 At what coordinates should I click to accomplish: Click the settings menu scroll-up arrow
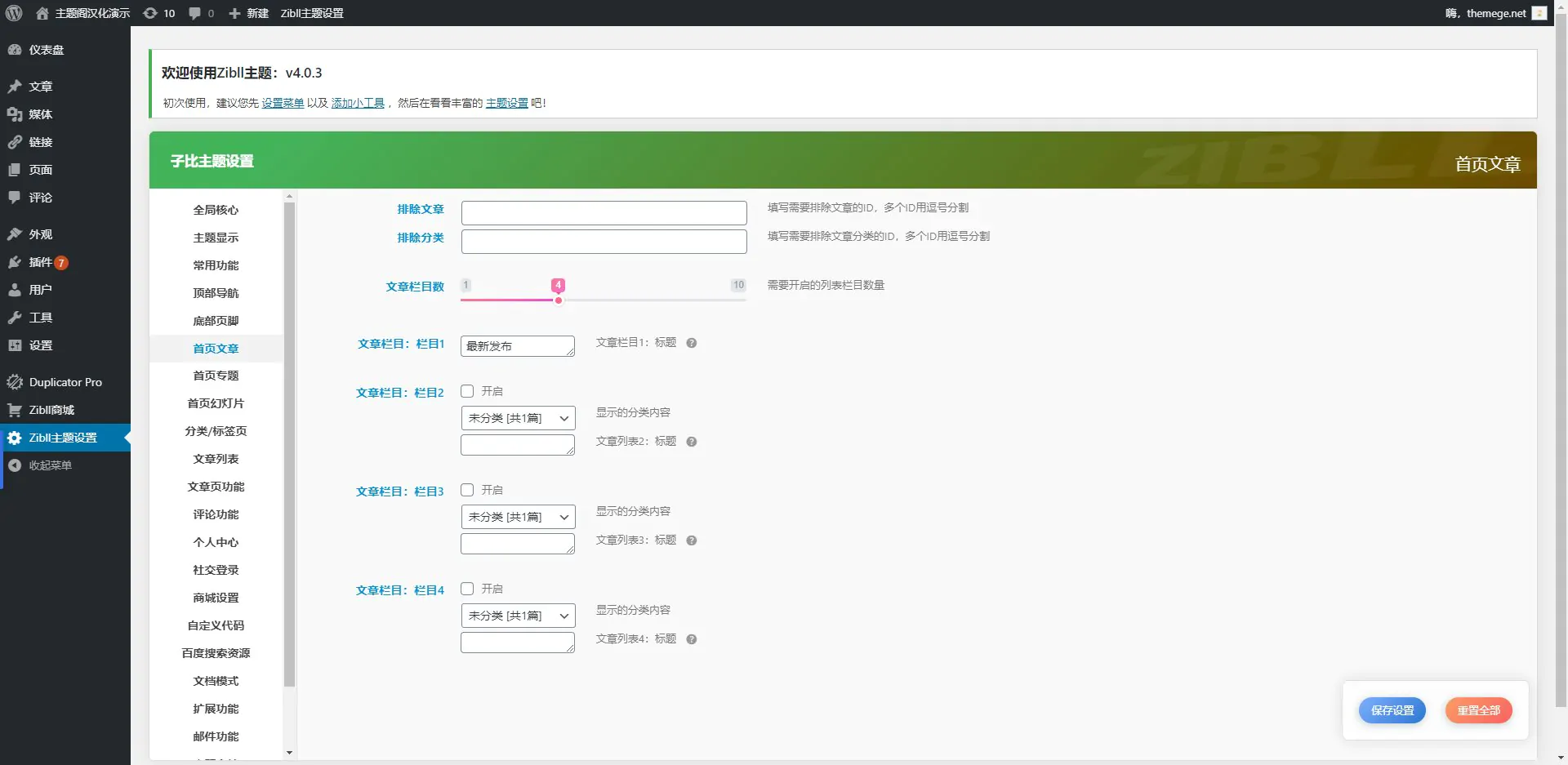289,197
